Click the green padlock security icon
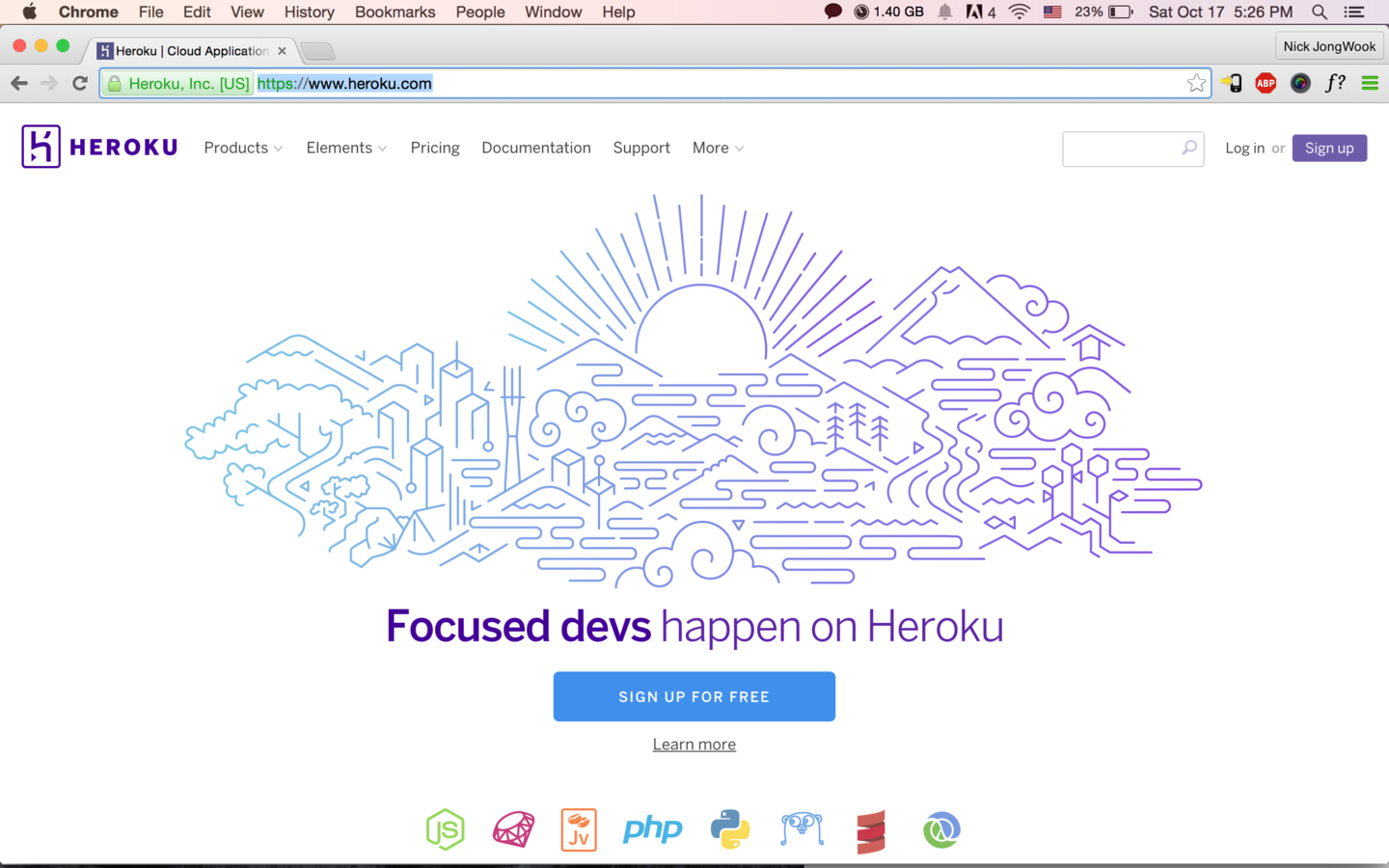 coord(115,84)
